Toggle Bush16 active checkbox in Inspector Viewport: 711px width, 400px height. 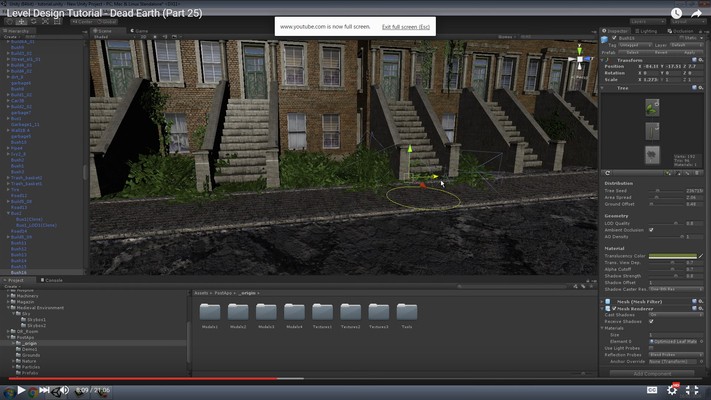pyautogui.click(x=614, y=39)
